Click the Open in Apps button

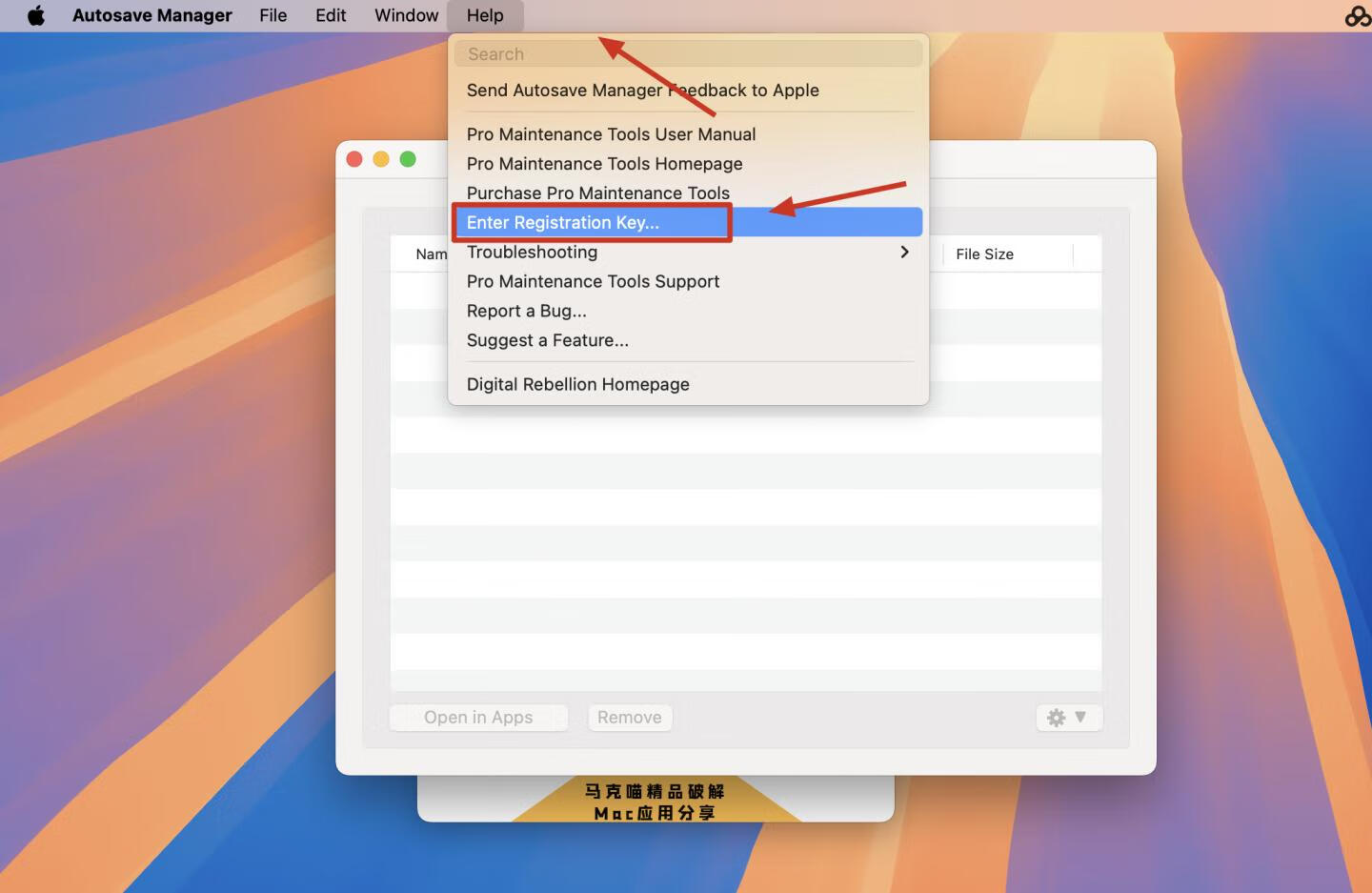478,718
